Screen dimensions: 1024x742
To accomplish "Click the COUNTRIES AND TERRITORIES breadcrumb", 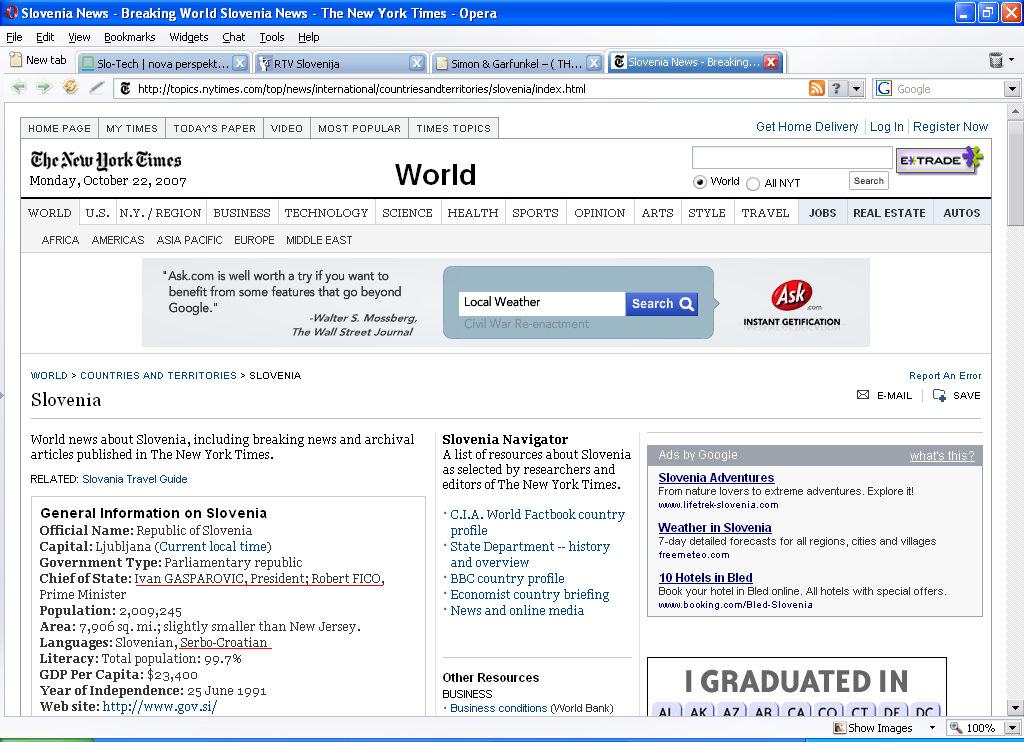I will pos(158,376).
